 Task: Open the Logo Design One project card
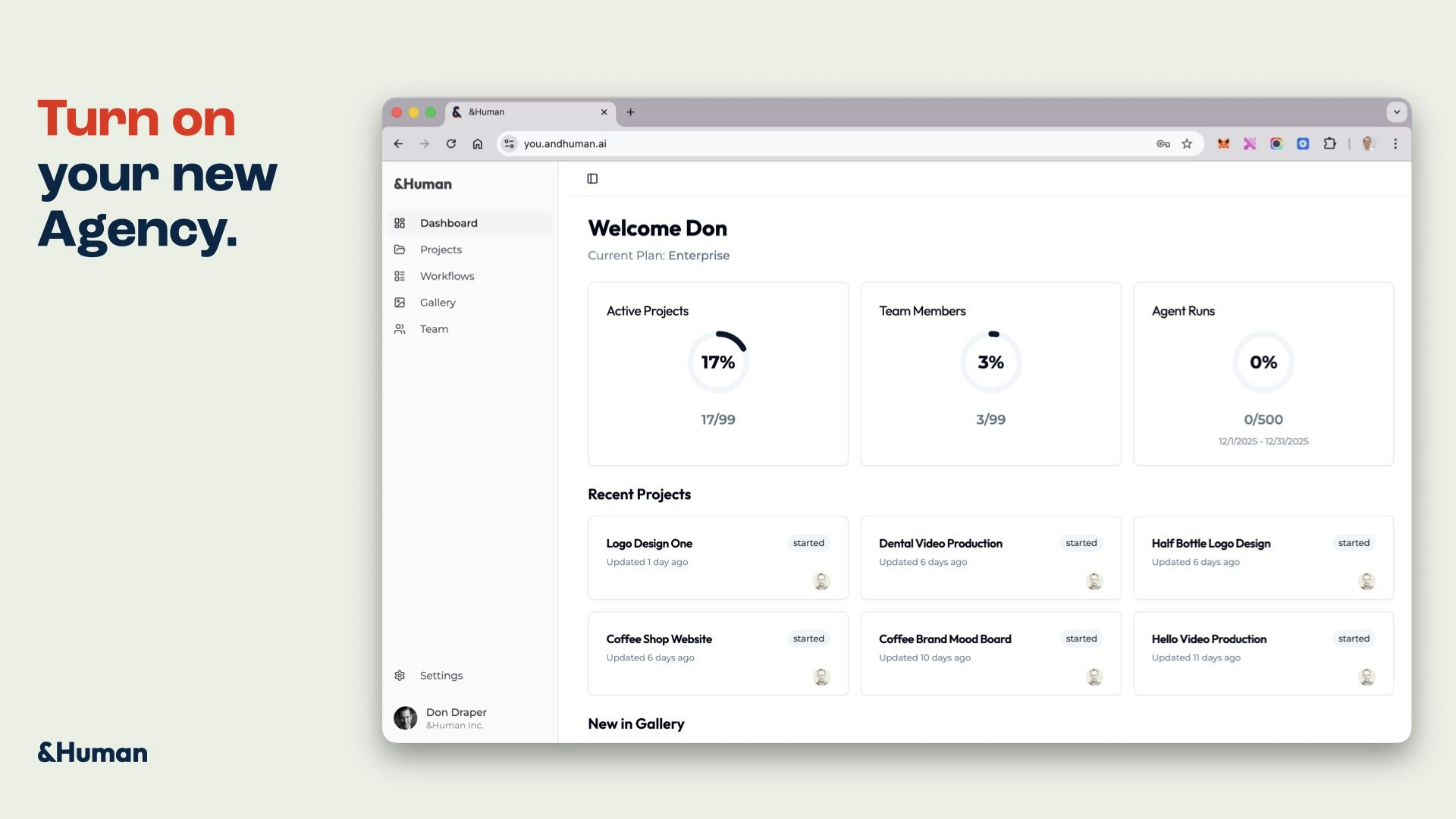(717, 557)
